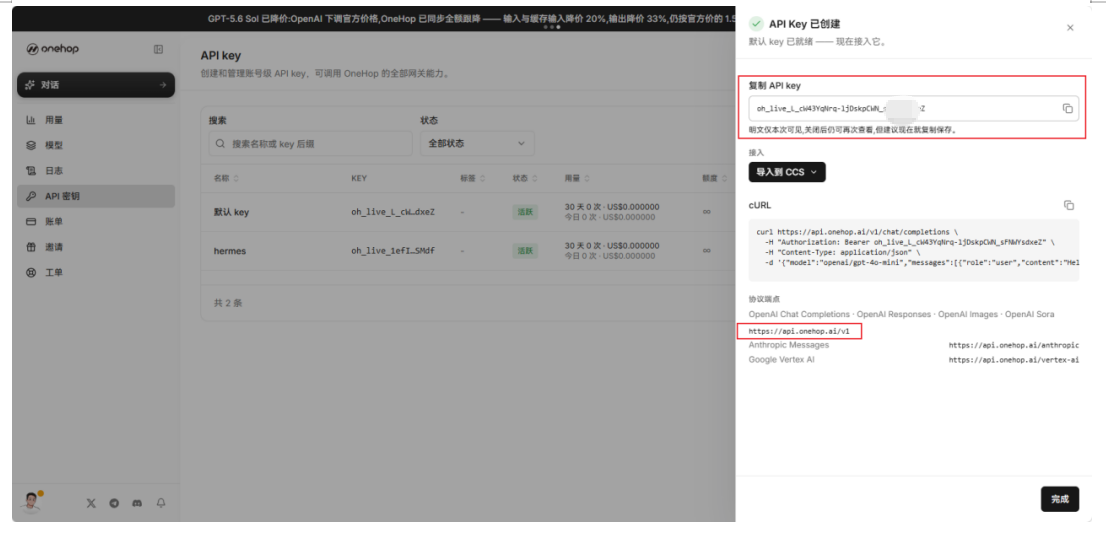Copy the API key with the copy icon
Viewport: 1106px width, 542px height.
1067,109
